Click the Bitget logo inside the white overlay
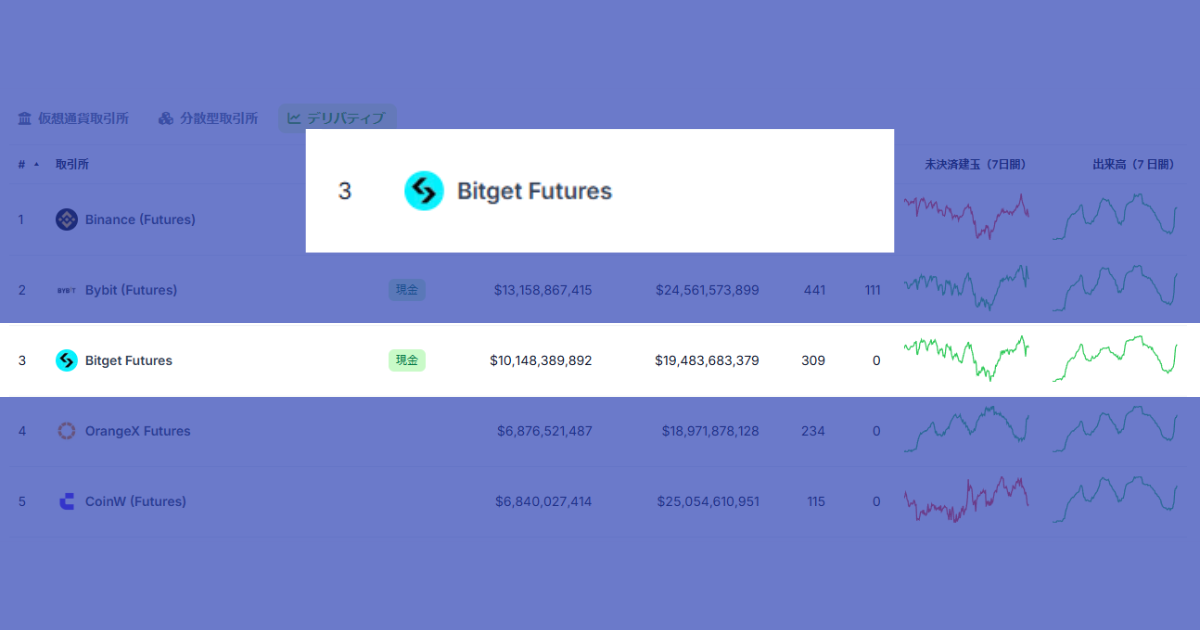Image resolution: width=1200 pixels, height=630 pixels. [424, 190]
